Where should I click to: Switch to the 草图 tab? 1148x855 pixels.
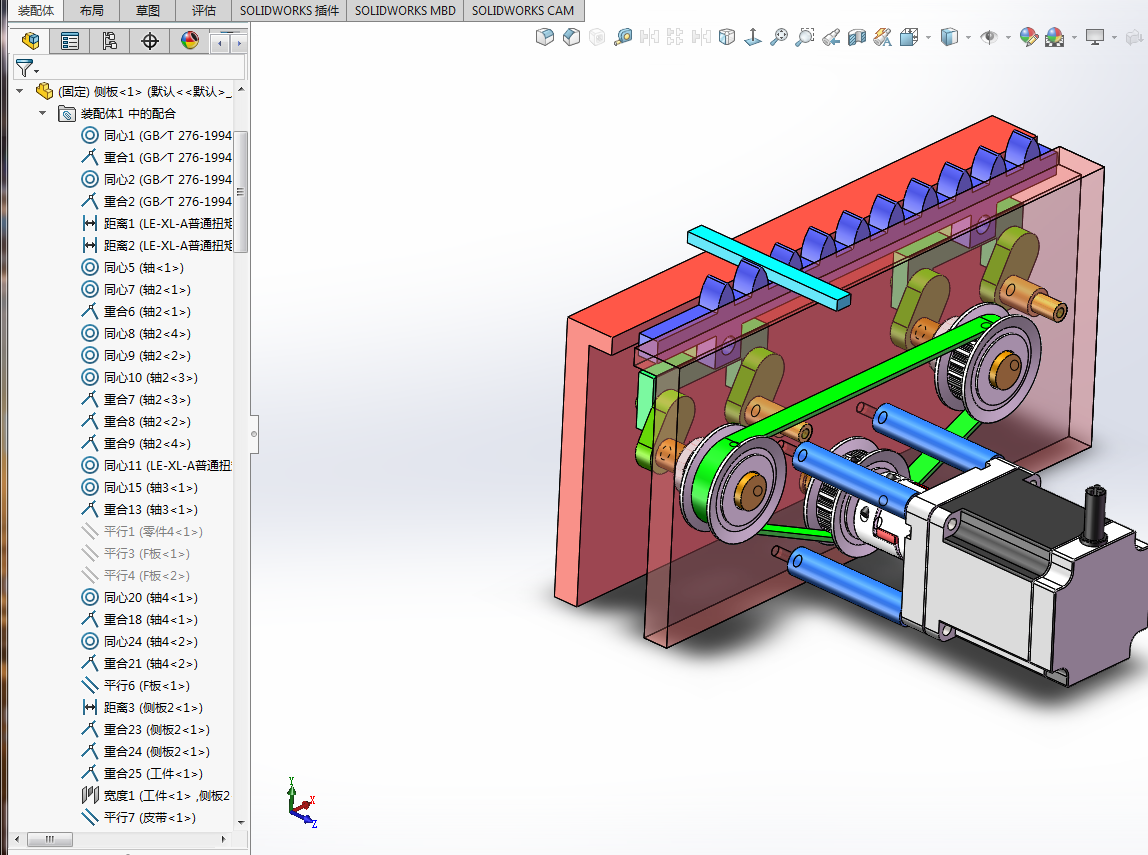[147, 11]
